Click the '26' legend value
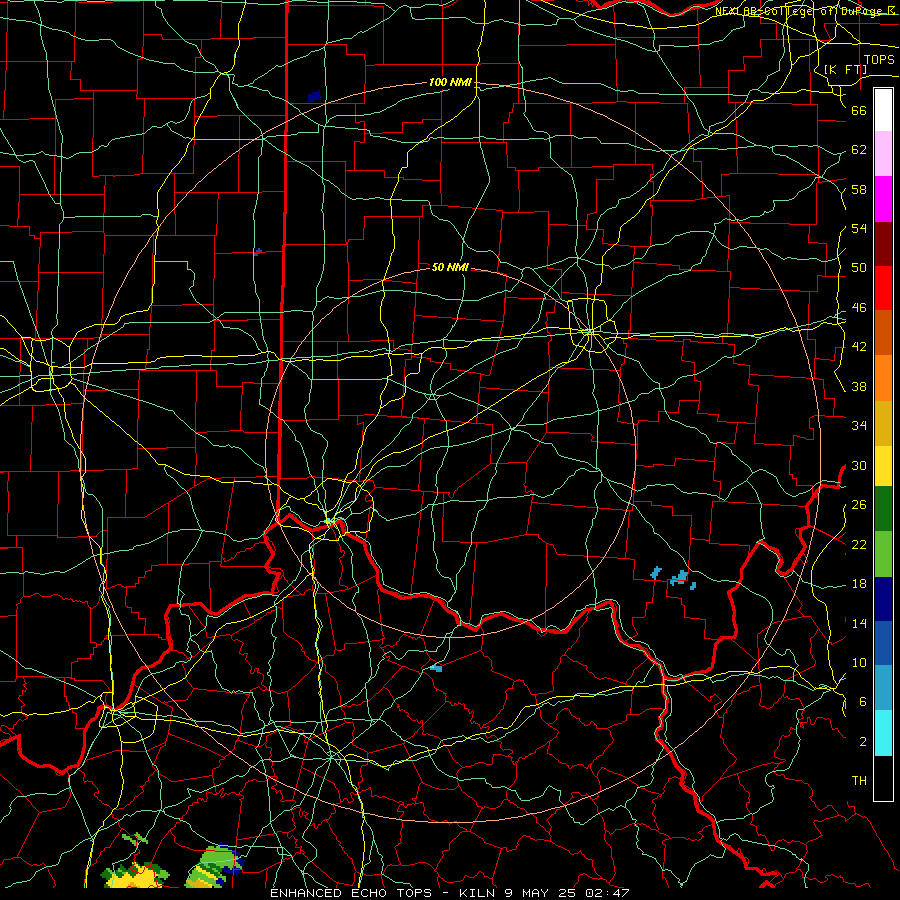Screen dimensions: 900x900 coord(859,505)
